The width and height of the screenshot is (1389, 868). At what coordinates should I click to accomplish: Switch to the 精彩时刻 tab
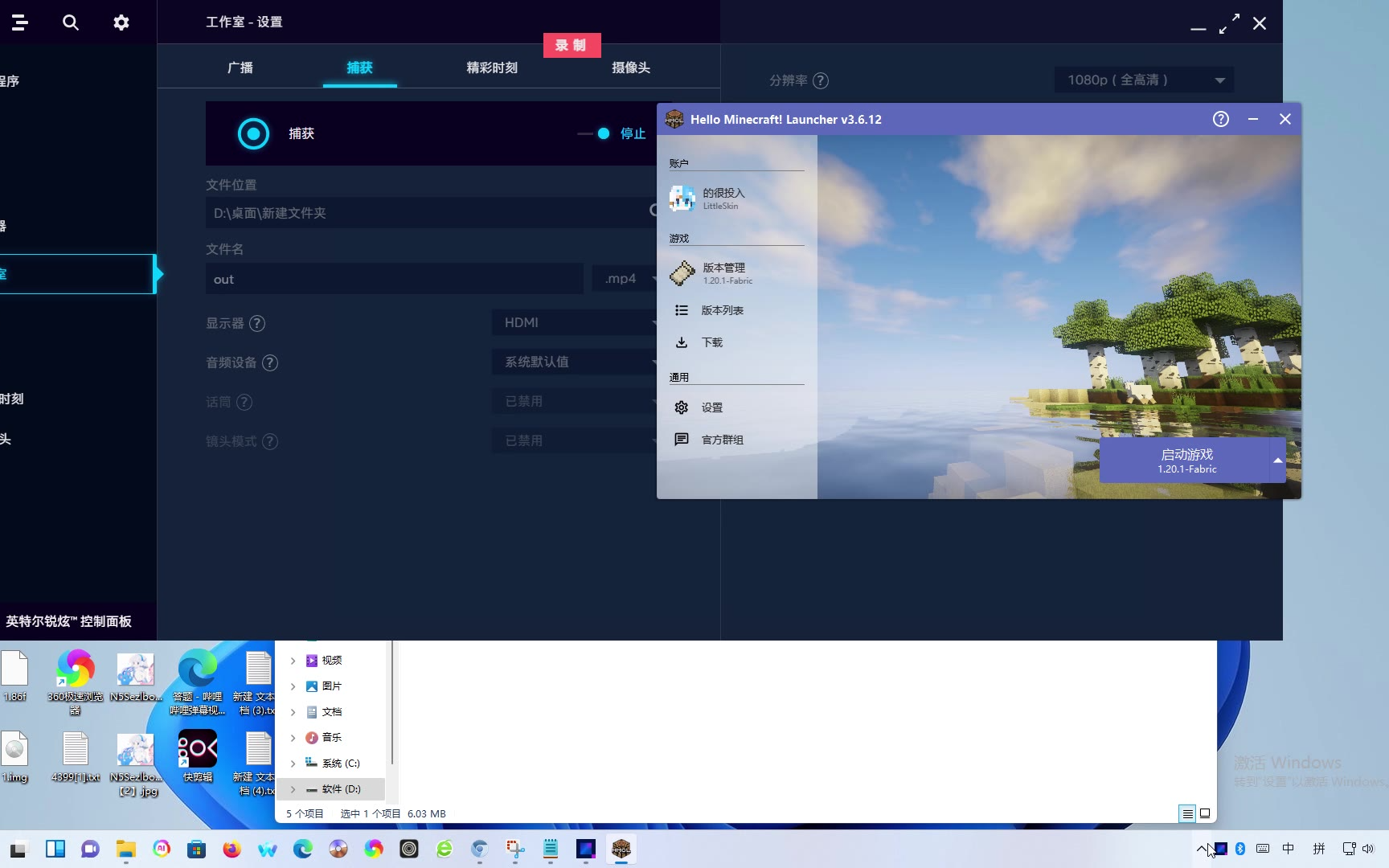(x=492, y=68)
